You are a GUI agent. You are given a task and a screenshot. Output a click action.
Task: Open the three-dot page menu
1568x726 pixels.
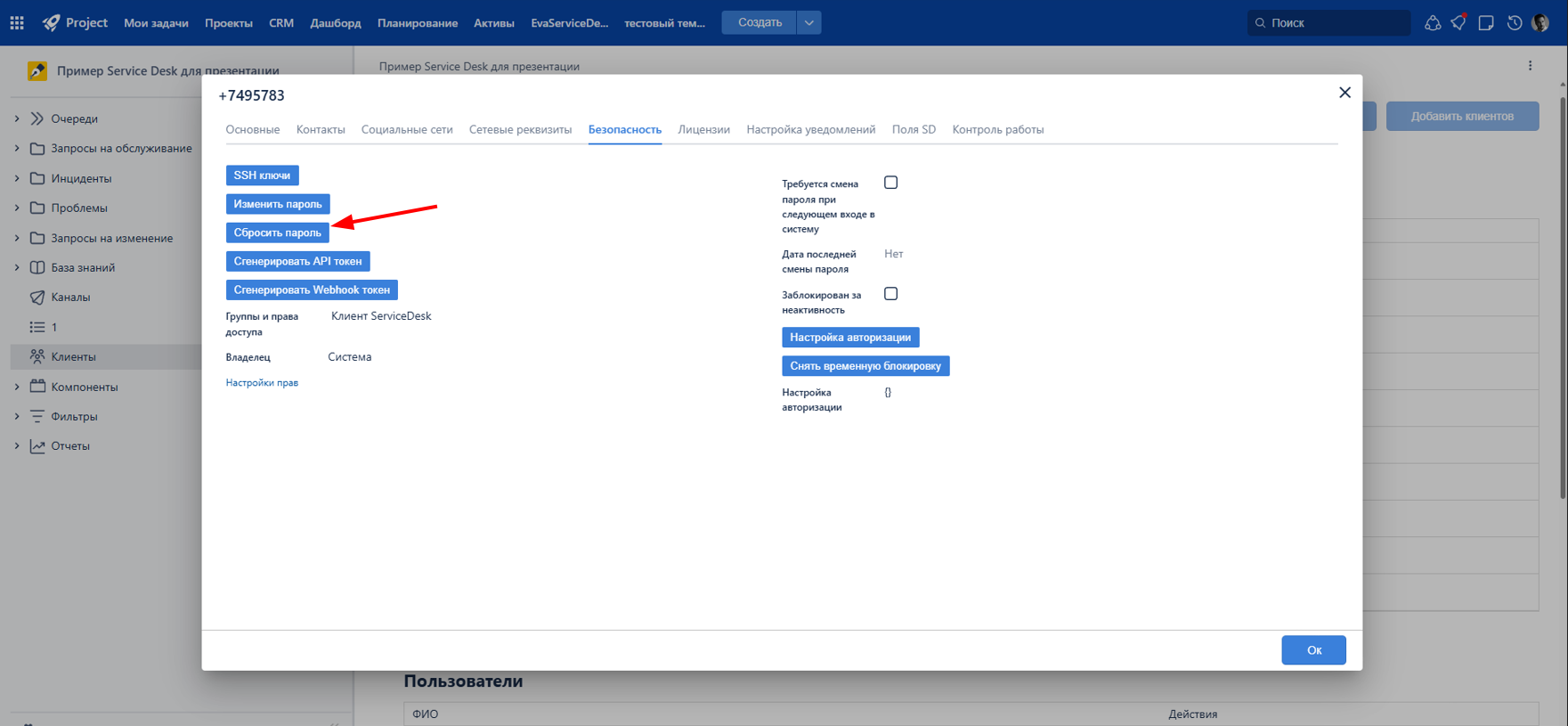coord(1530,66)
